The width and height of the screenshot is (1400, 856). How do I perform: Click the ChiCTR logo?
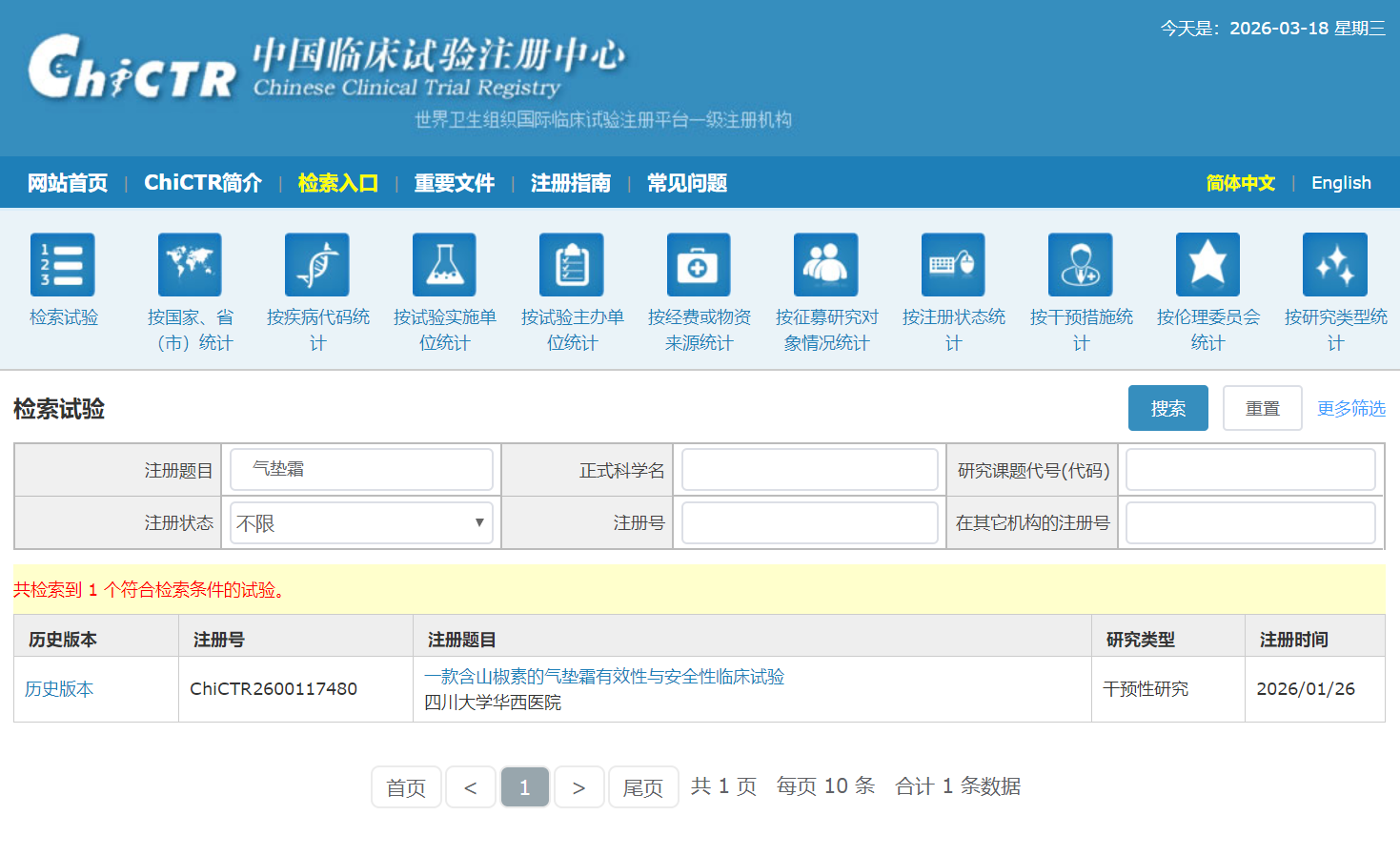tap(132, 67)
